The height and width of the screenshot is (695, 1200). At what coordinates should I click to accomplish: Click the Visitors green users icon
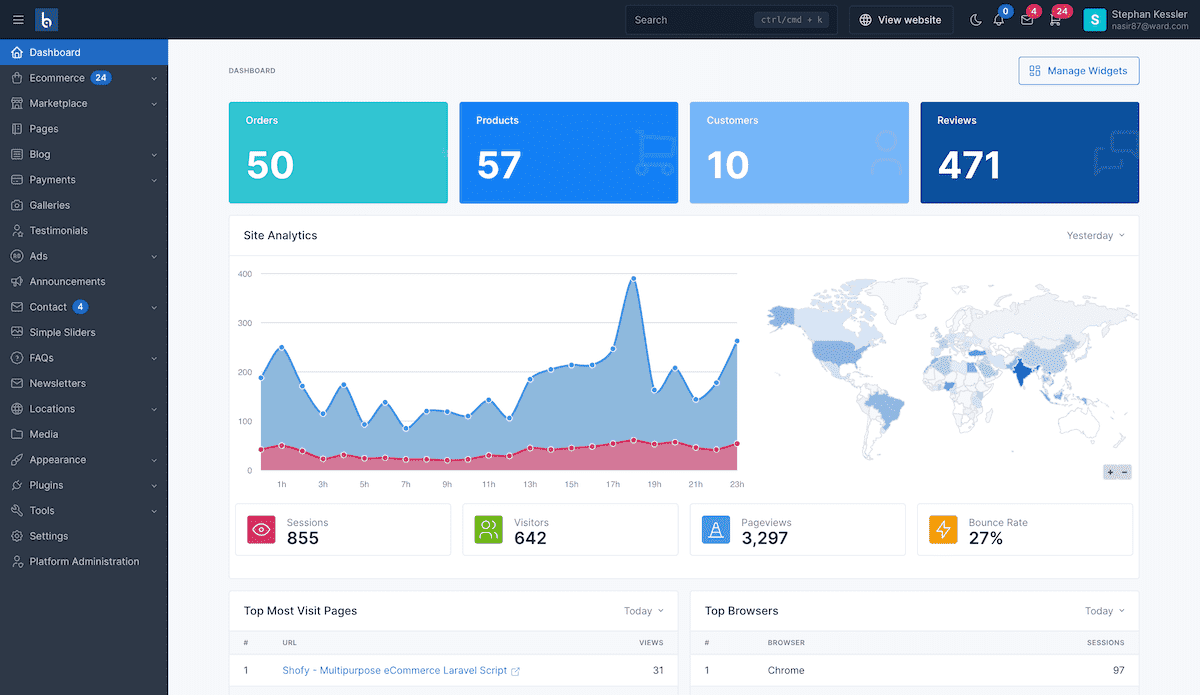click(x=488, y=530)
